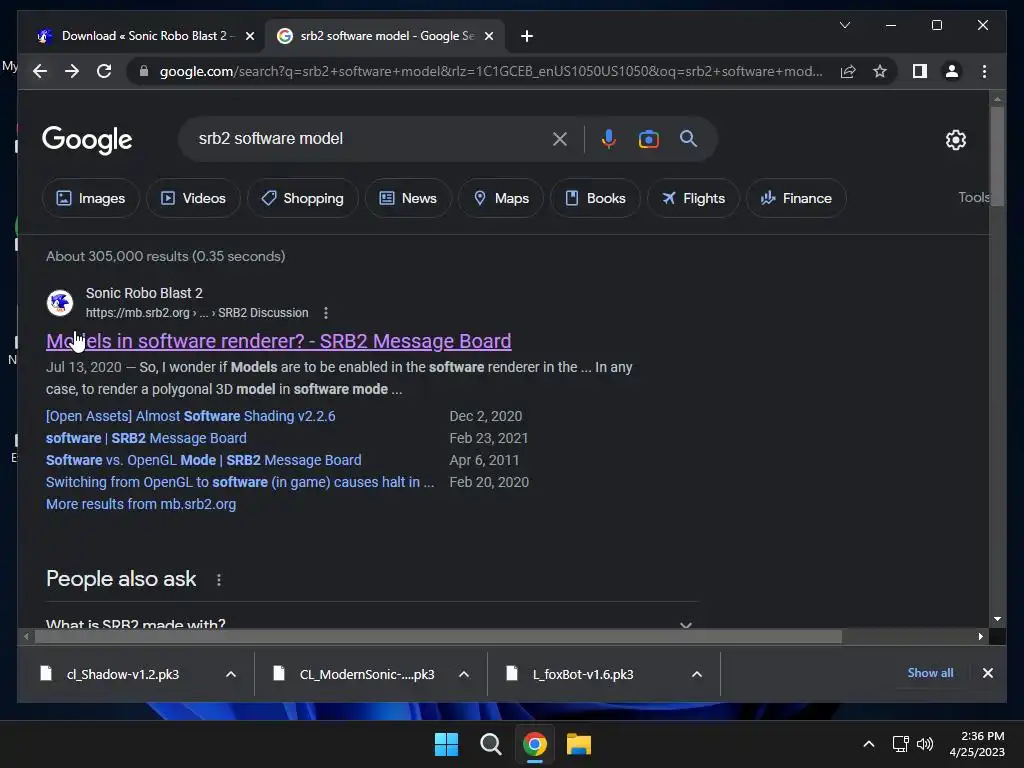The height and width of the screenshot is (768, 1024).
Task: Open L_foxBot-v1.6.pk3 downloaded file
Action: tap(583, 675)
